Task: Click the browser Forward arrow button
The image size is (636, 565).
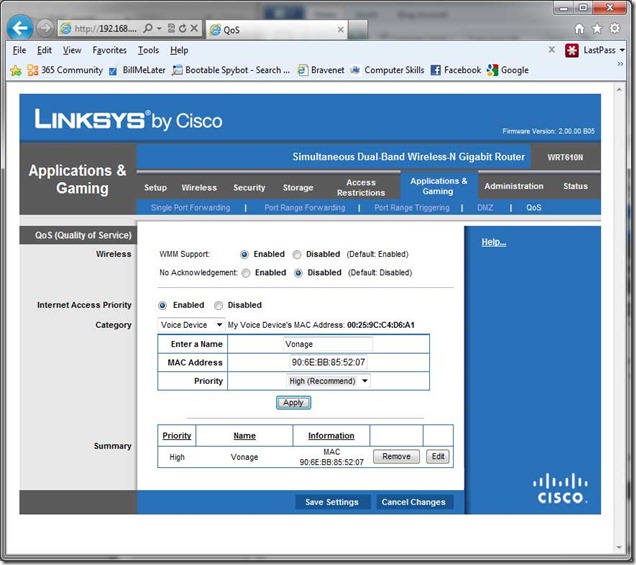Action: coord(45,28)
